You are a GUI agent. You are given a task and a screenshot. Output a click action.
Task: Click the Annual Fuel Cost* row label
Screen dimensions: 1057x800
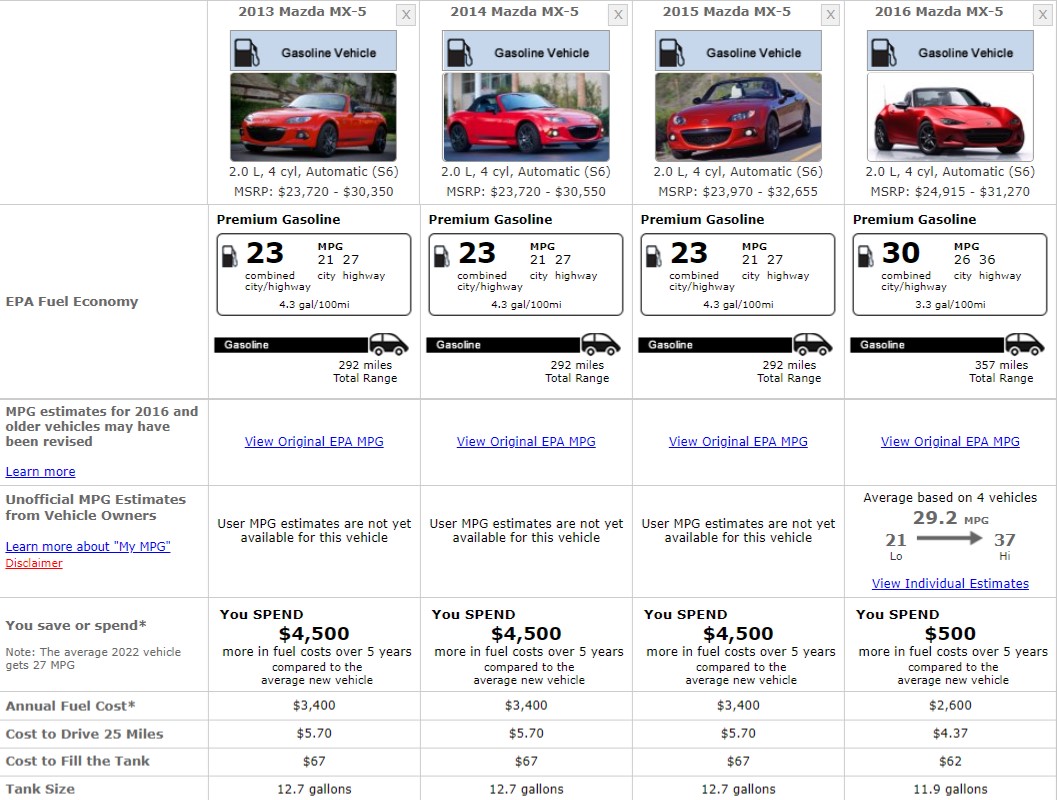[70, 706]
